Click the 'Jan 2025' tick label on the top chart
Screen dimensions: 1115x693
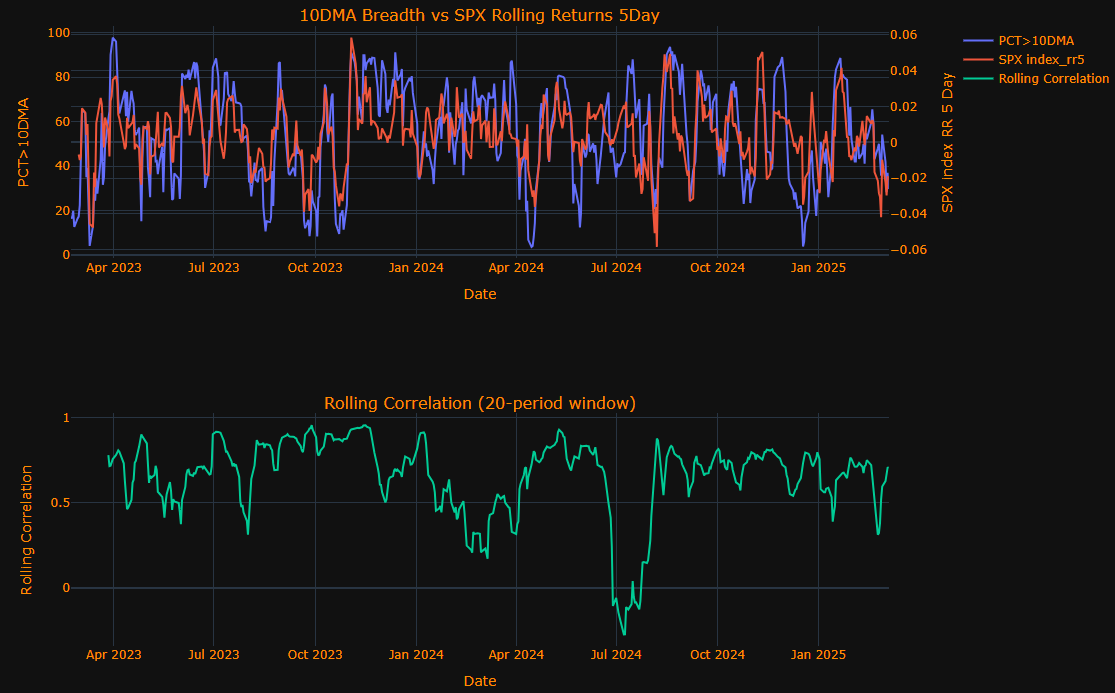tap(818, 268)
